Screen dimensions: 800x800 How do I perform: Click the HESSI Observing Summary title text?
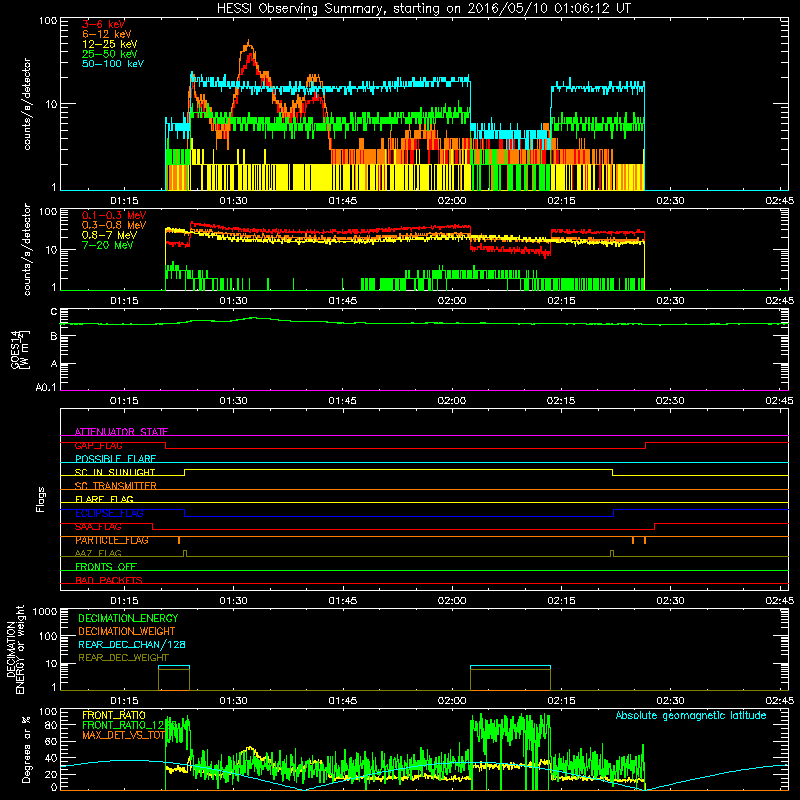click(423, 9)
